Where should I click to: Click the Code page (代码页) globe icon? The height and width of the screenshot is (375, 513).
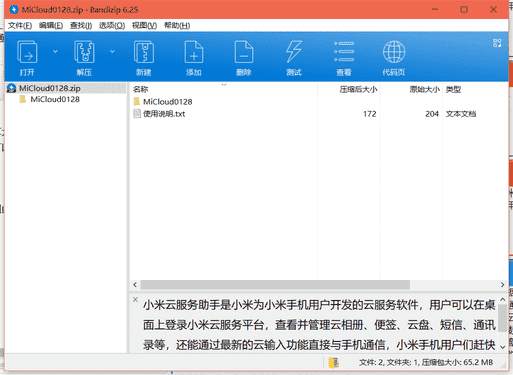point(394,52)
